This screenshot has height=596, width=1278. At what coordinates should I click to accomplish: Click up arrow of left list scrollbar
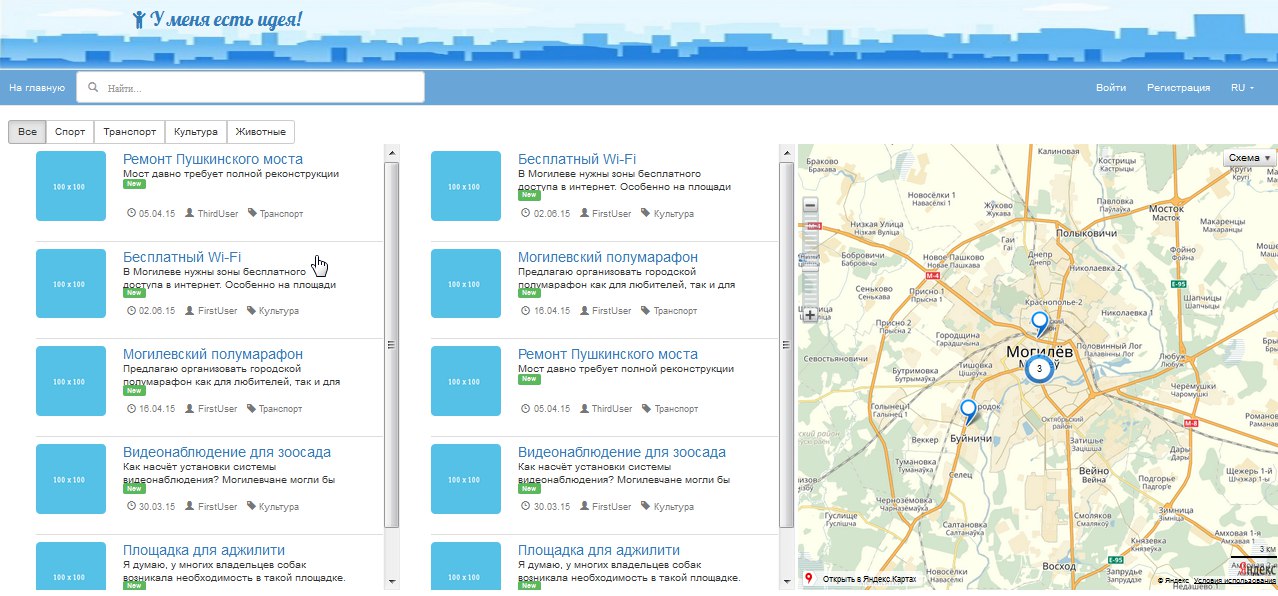tap(392, 153)
